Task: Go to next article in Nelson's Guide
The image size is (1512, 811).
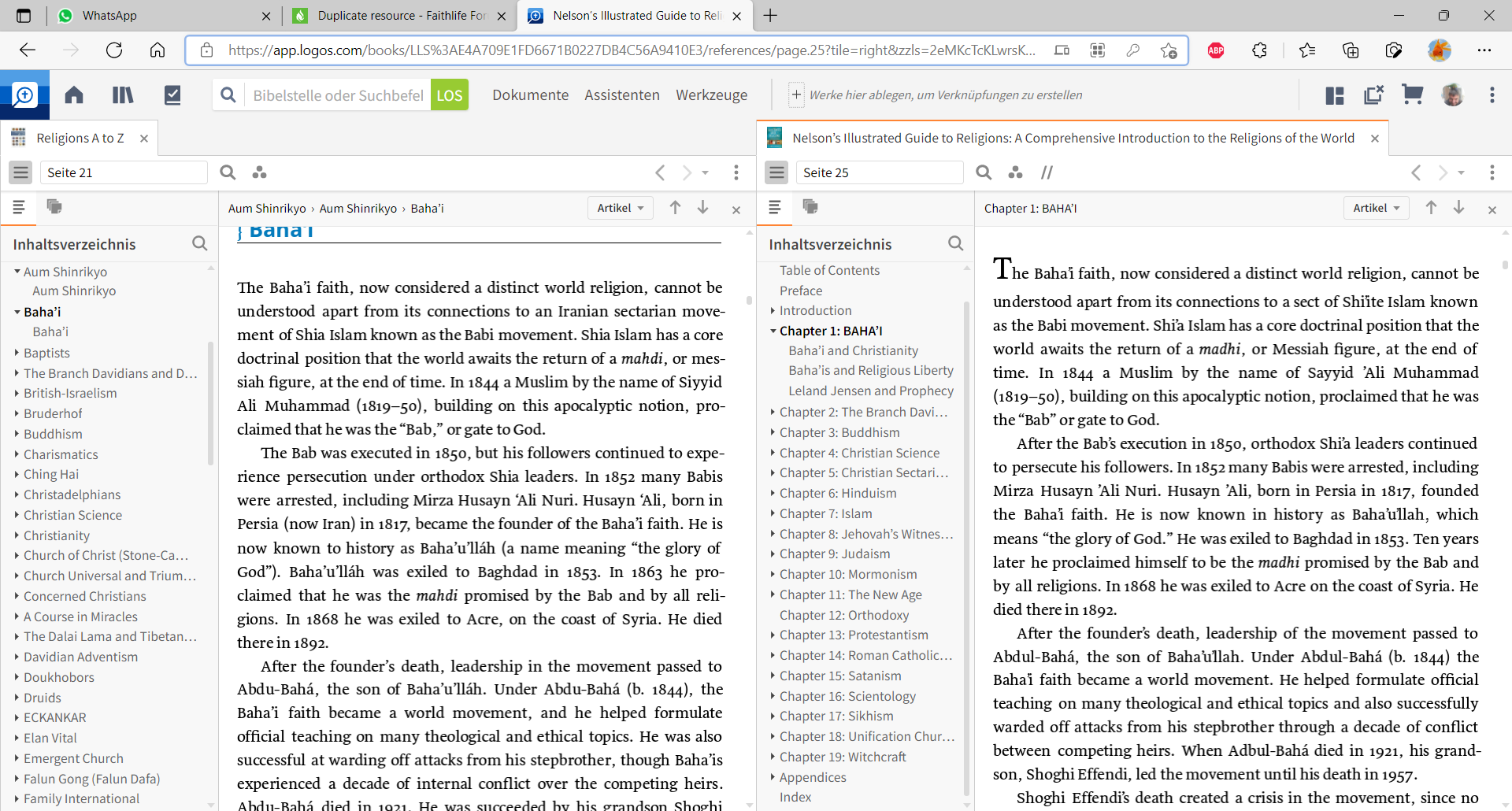Action: pos(1459,207)
